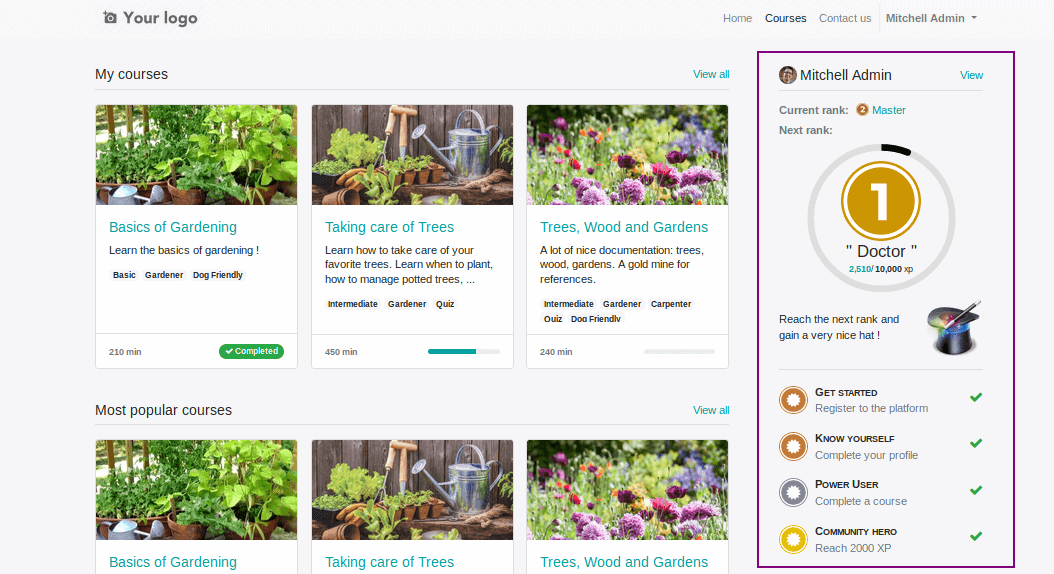Click the Power User silver badge icon
The width and height of the screenshot is (1054, 574).
point(793,493)
